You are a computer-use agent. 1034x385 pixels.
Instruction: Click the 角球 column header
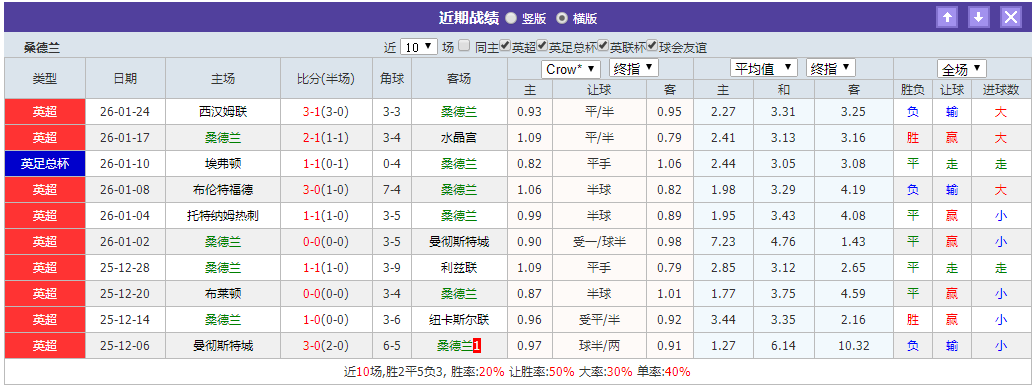pos(392,78)
